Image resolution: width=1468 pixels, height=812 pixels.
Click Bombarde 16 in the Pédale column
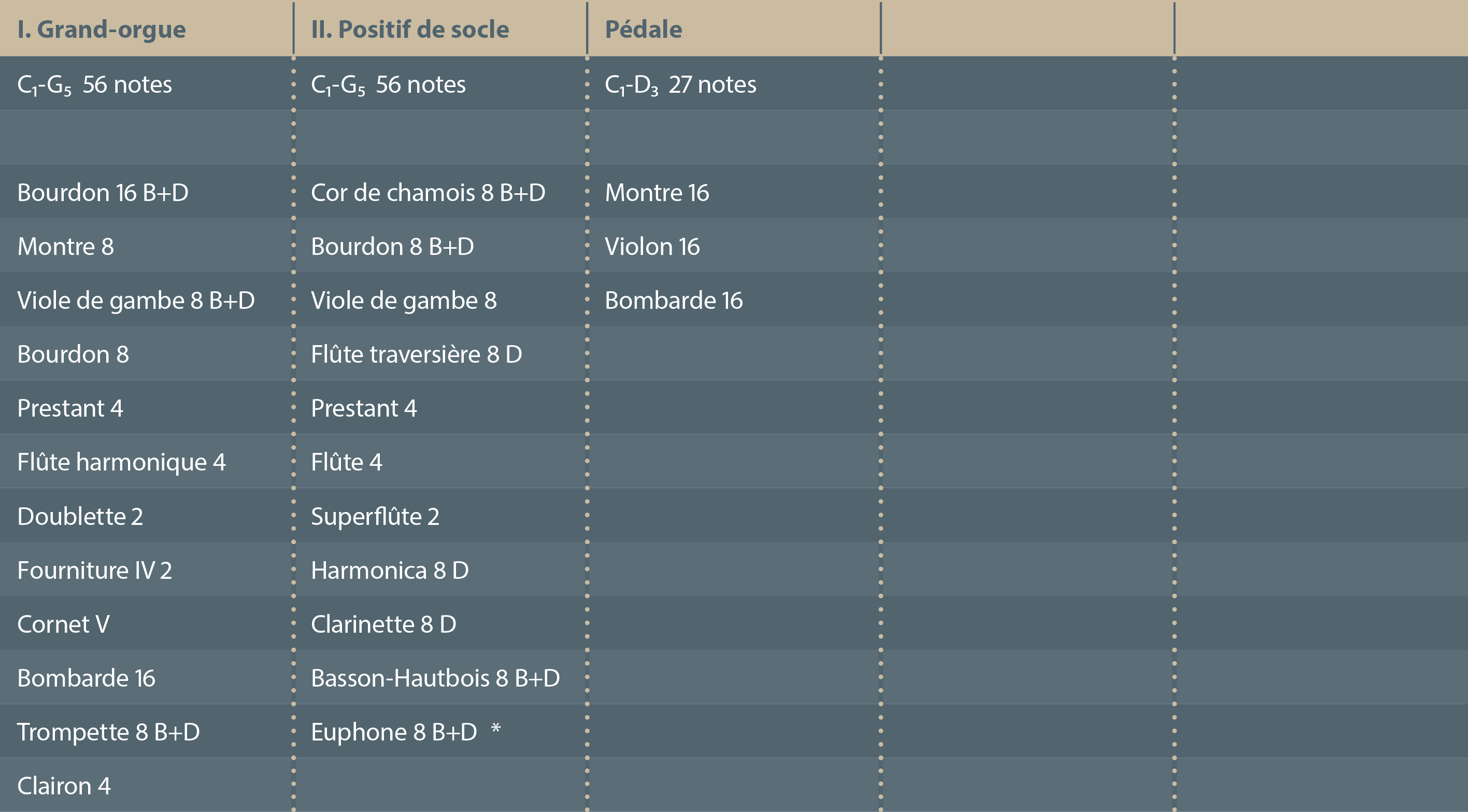coord(674,301)
